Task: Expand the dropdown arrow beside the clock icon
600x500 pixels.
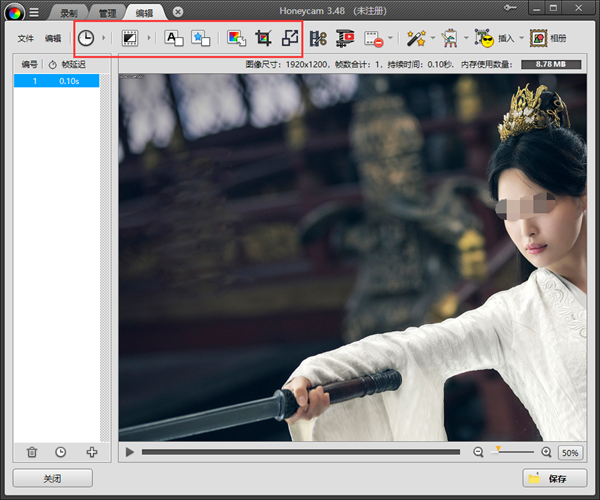Action: coord(105,38)
